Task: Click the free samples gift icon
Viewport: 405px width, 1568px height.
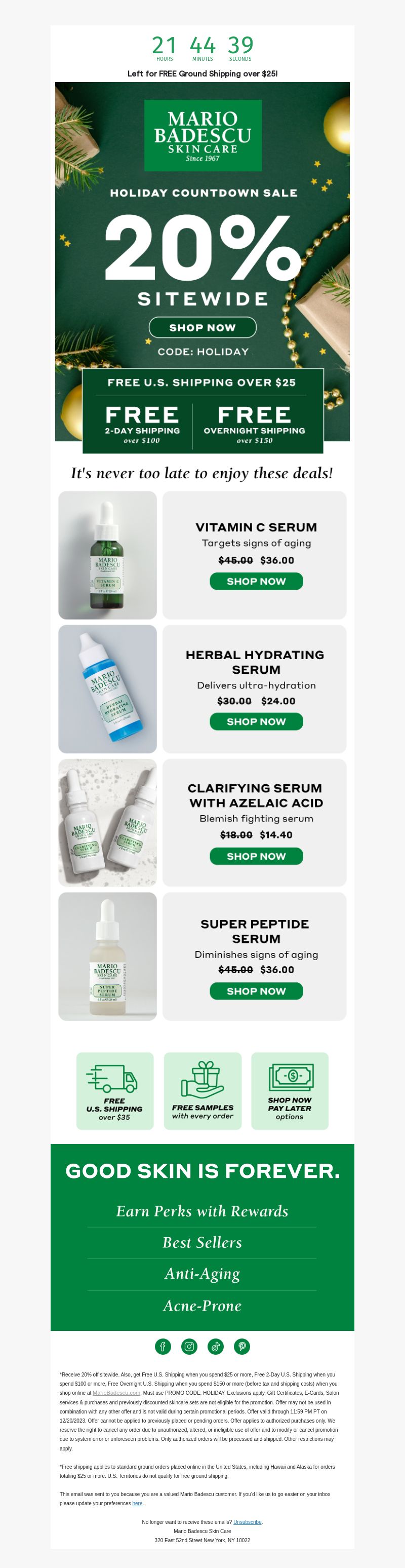Action: (202, 1079)
